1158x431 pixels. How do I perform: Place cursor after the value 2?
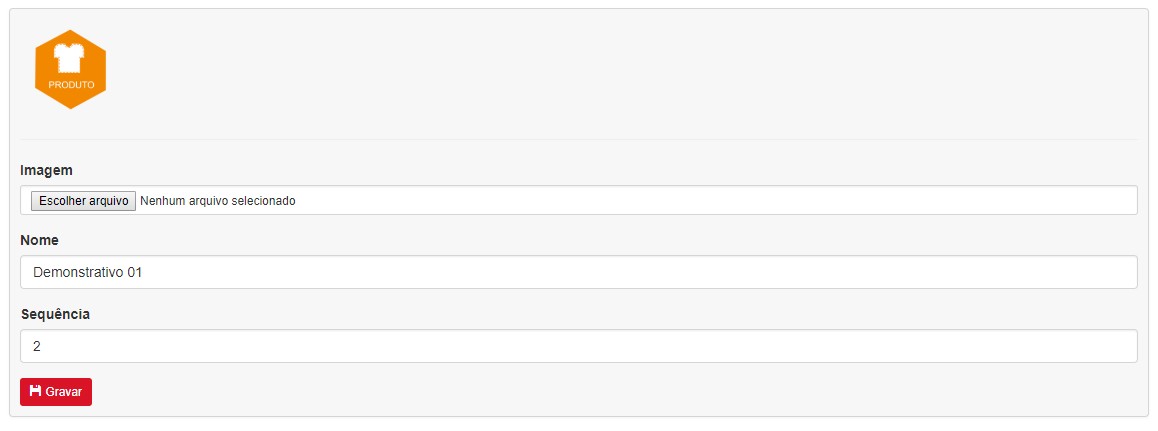41,346
